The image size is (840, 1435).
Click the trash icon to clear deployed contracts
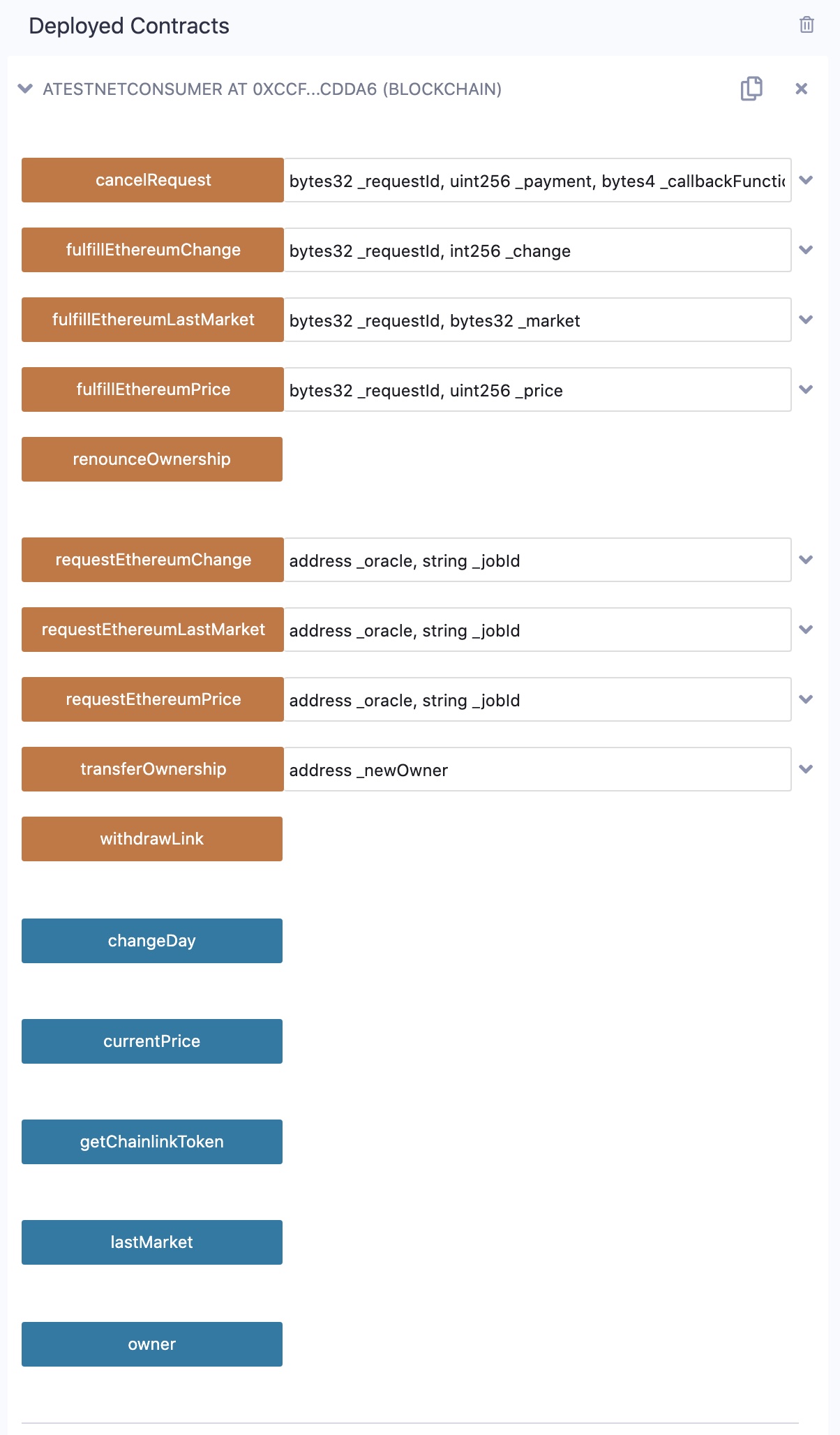[x=807, y=24]
